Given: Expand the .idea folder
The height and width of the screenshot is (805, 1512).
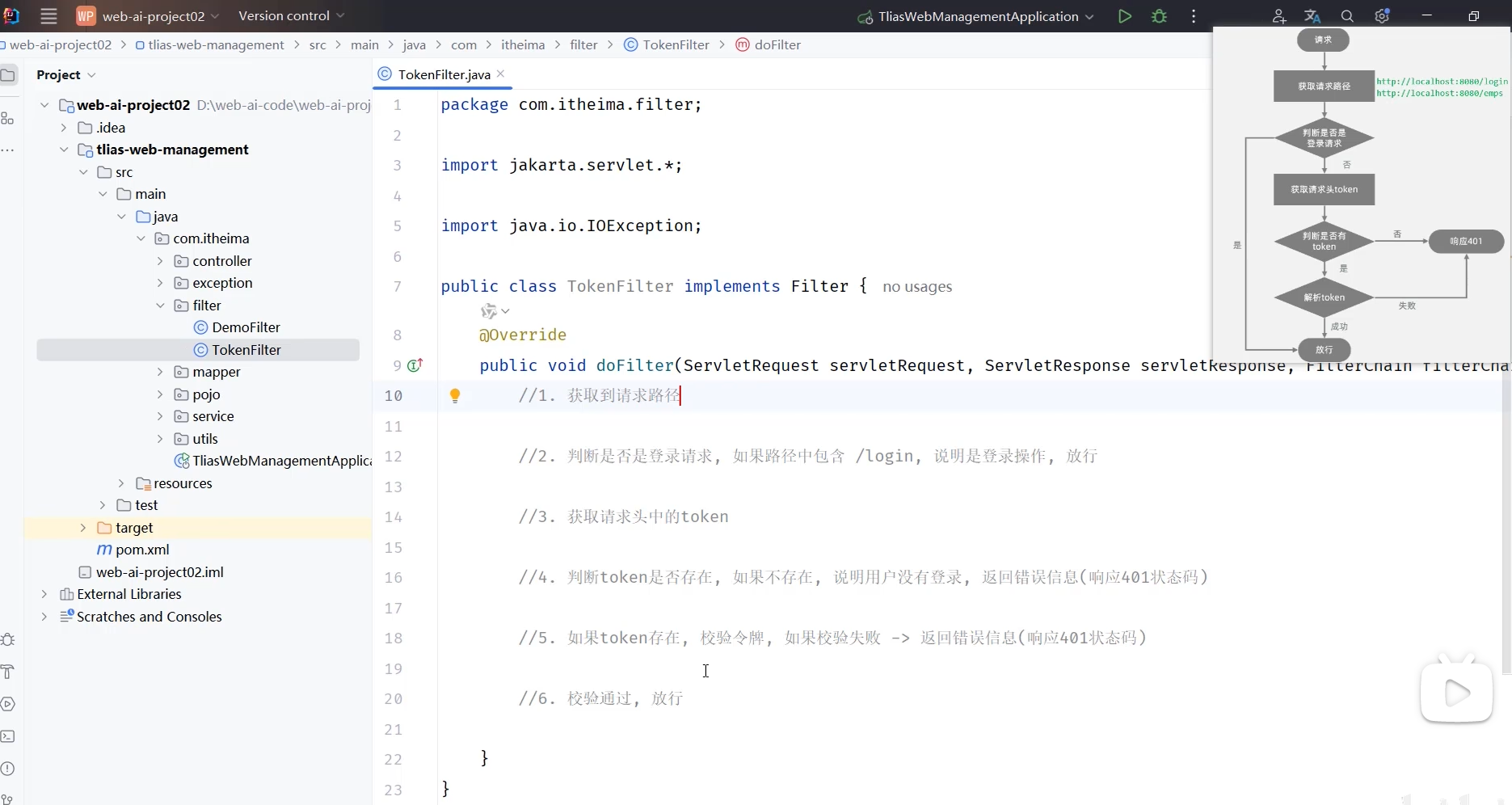Looking at the screenshot, I should [x=64, y=128].
